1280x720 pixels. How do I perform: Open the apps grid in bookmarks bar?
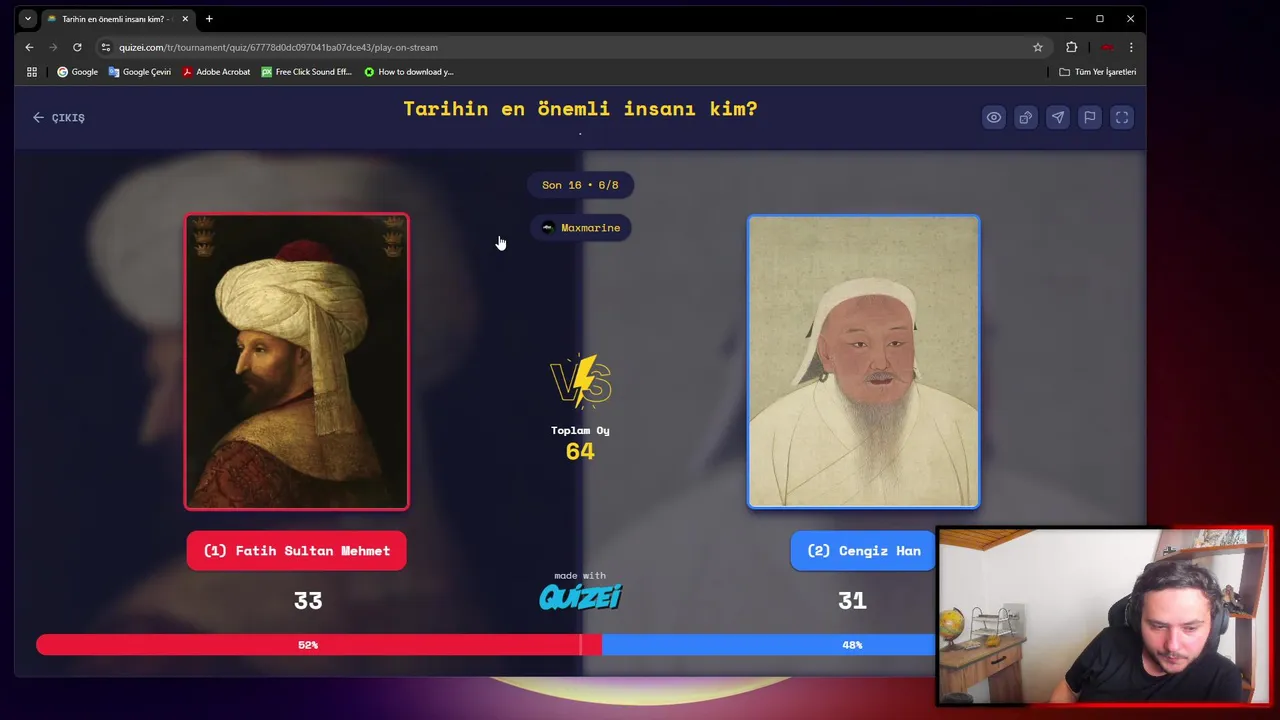point(32,72)
